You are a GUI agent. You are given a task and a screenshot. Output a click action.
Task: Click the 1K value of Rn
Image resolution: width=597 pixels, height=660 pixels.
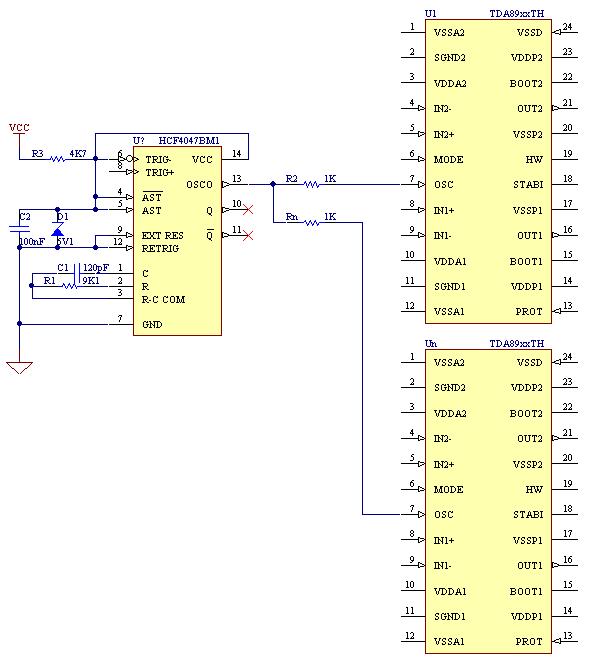[x=330, y=217]
